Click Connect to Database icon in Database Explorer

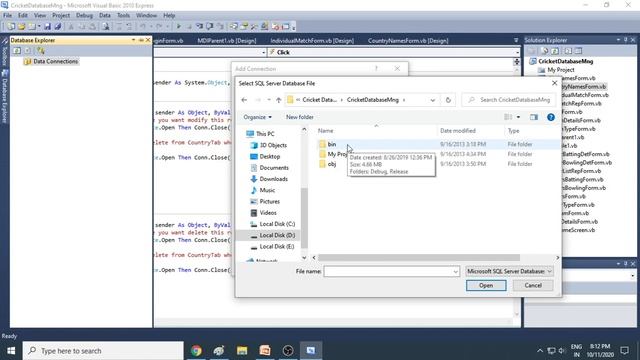[40, 51]
